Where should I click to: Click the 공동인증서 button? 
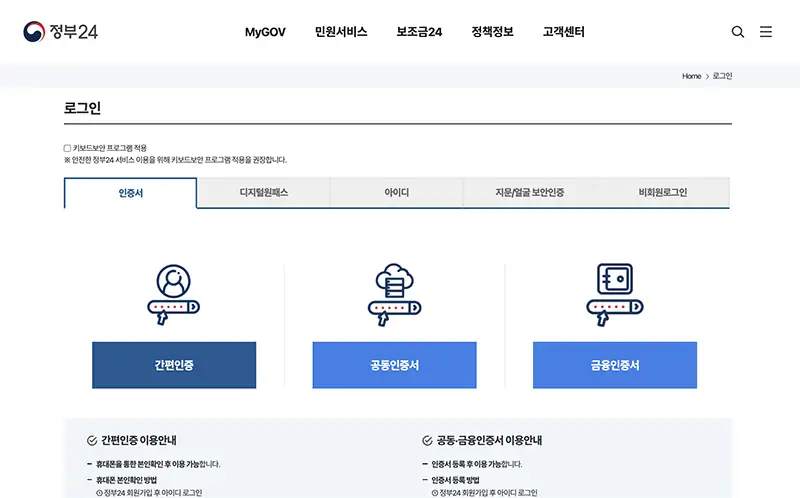pyautogui.click(x=394, y=365)
